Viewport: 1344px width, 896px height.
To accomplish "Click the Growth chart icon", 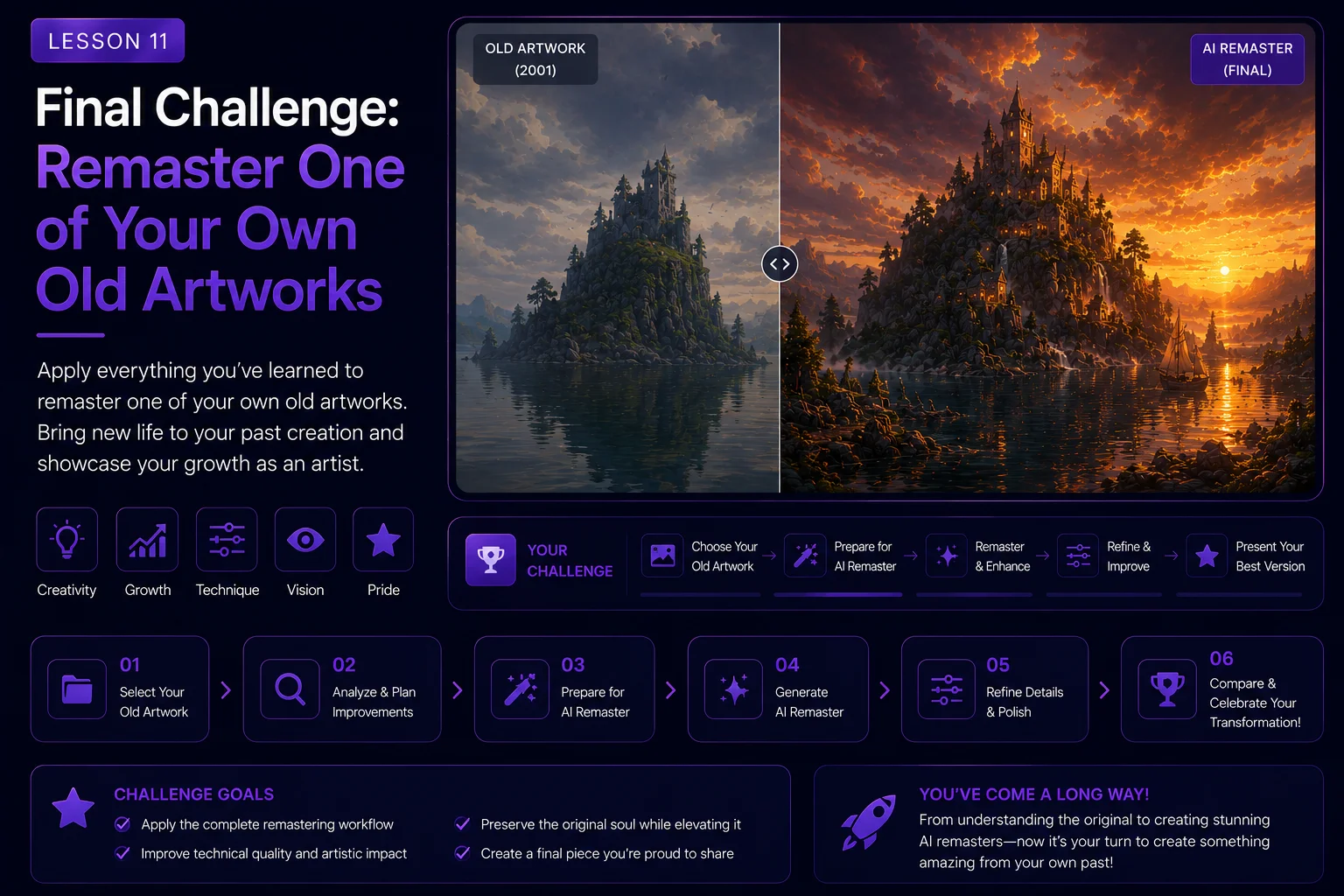I will pyautogui.click(x=147, y=540).
